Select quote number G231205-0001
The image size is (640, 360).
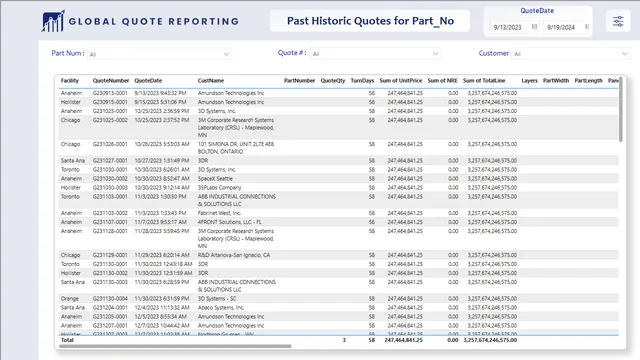tap(110, 316)
